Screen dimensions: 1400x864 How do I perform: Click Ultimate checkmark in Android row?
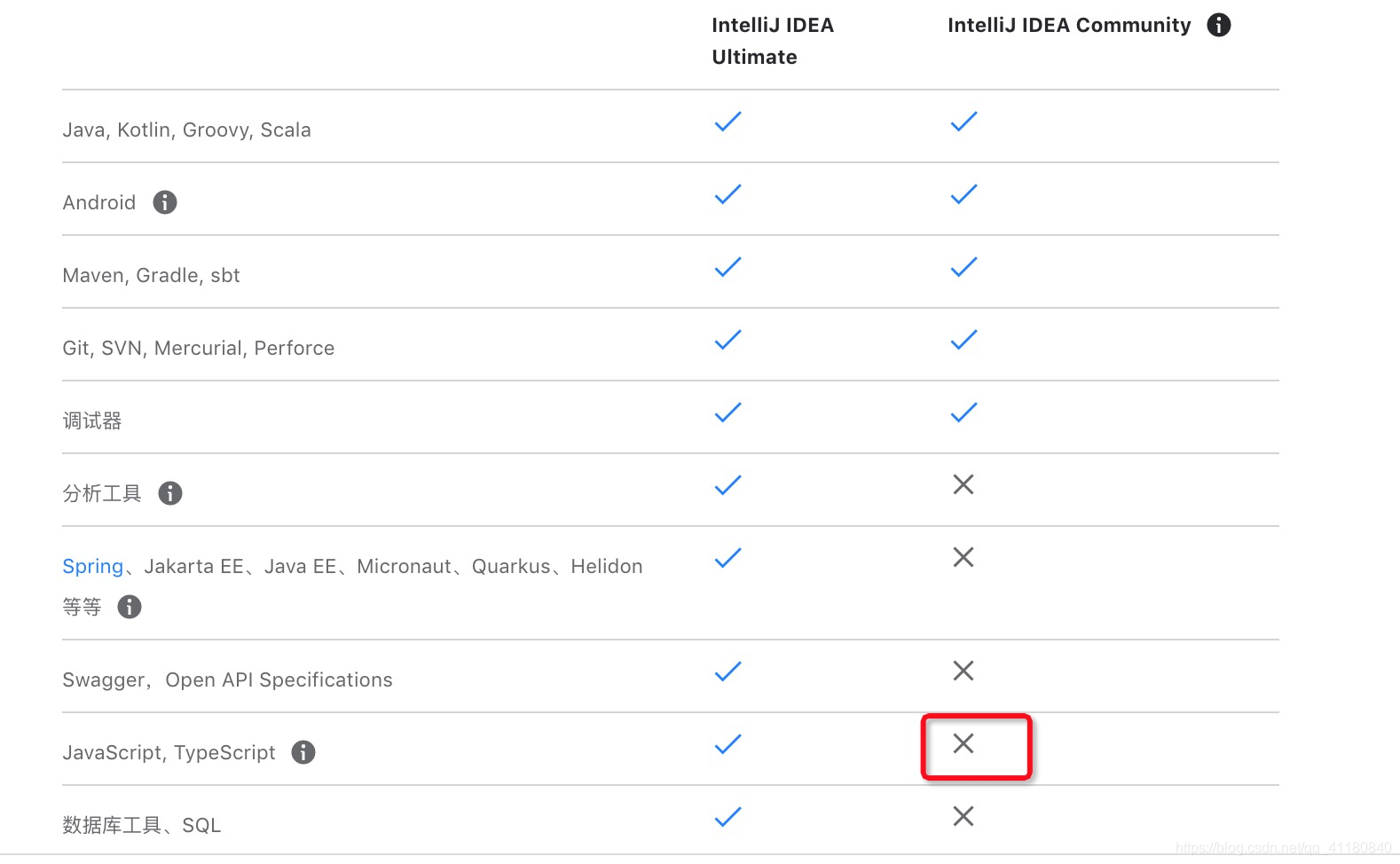tap(728, 194)
